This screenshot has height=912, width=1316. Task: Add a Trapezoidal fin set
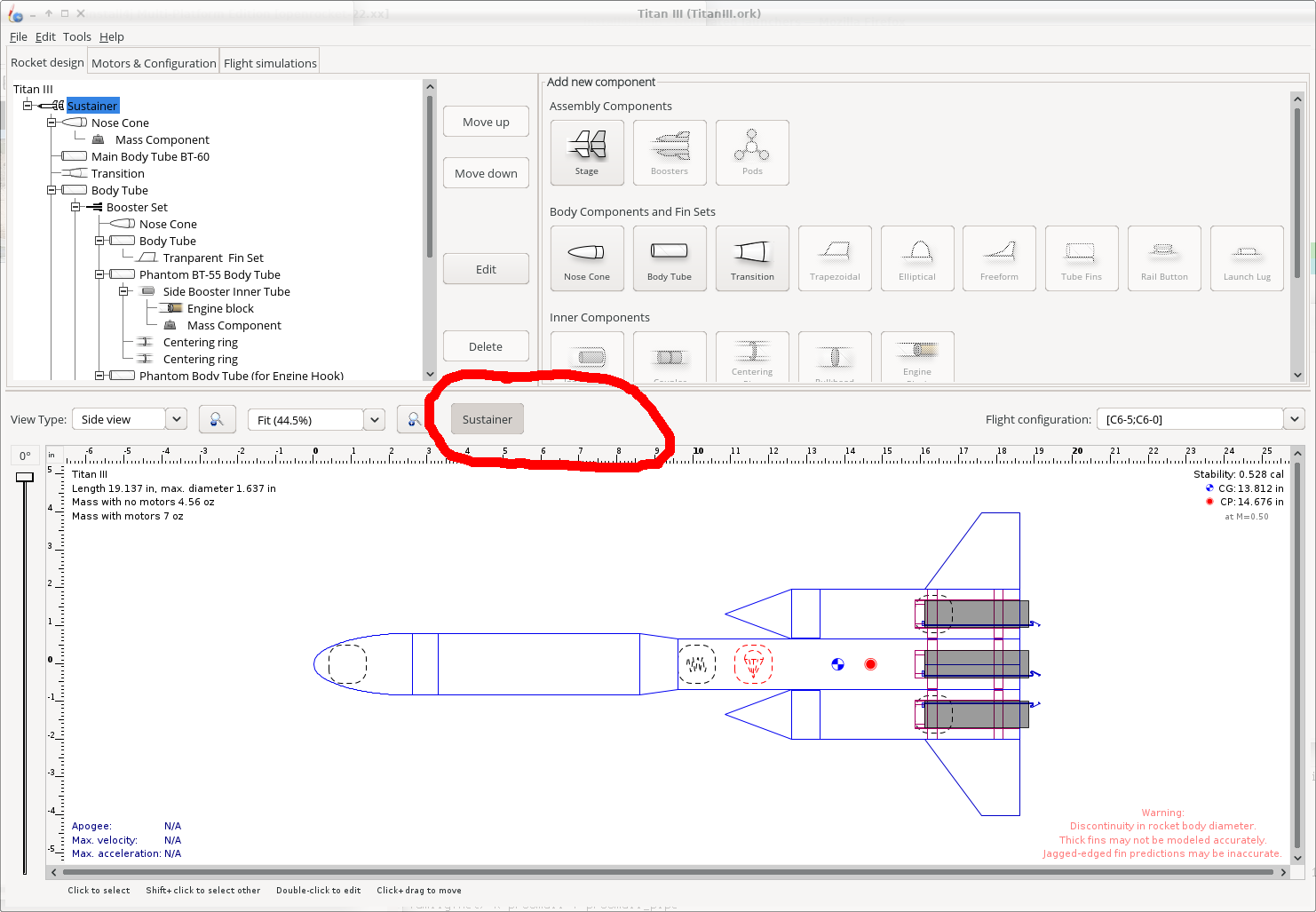coord(835,258)
